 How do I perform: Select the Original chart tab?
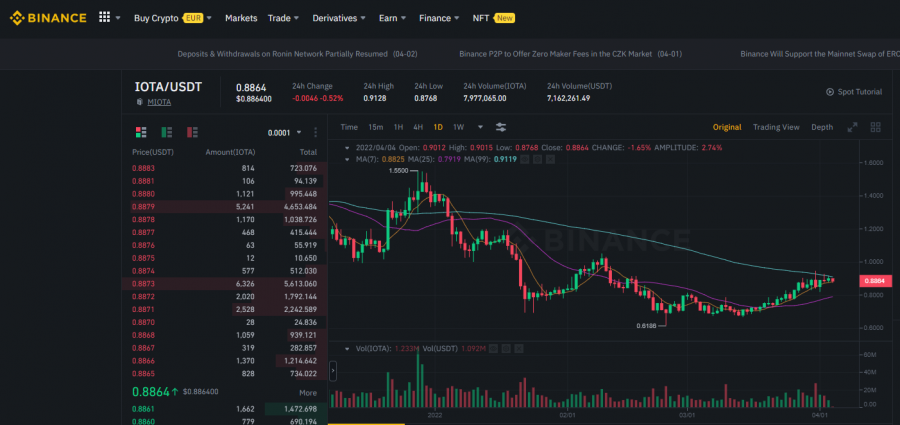click(727, 127)
